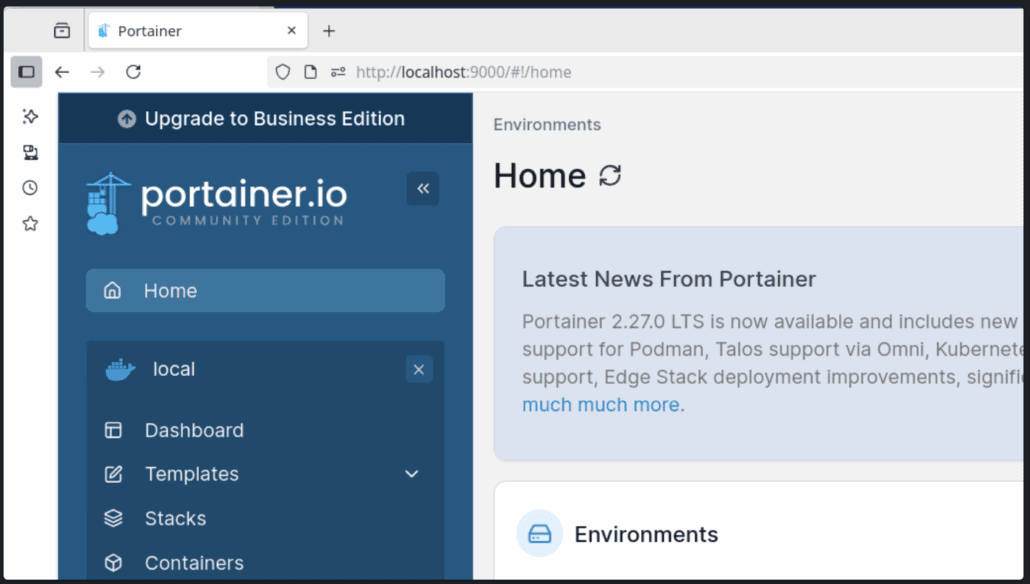Click Upgrade to Business Edition banner
This screenshot has height=584, width=1030.
click(x=265, y=118)
